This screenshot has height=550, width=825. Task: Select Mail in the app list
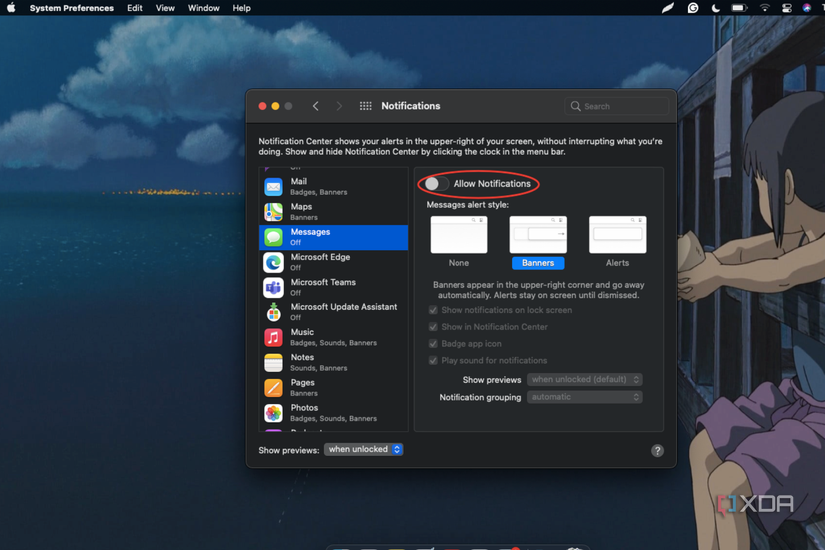coord(334,187)
